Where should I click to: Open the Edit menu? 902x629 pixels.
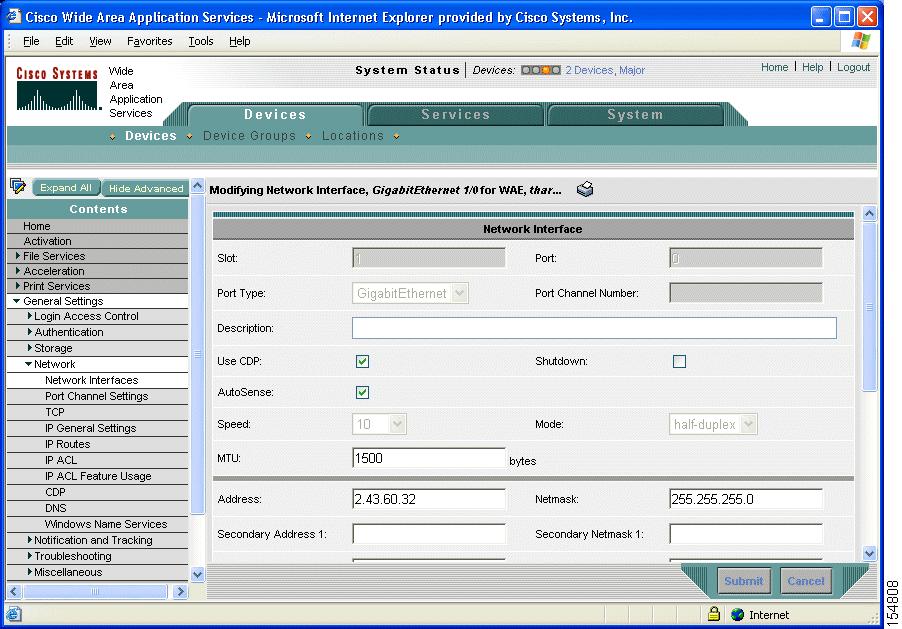pos(64,41)
